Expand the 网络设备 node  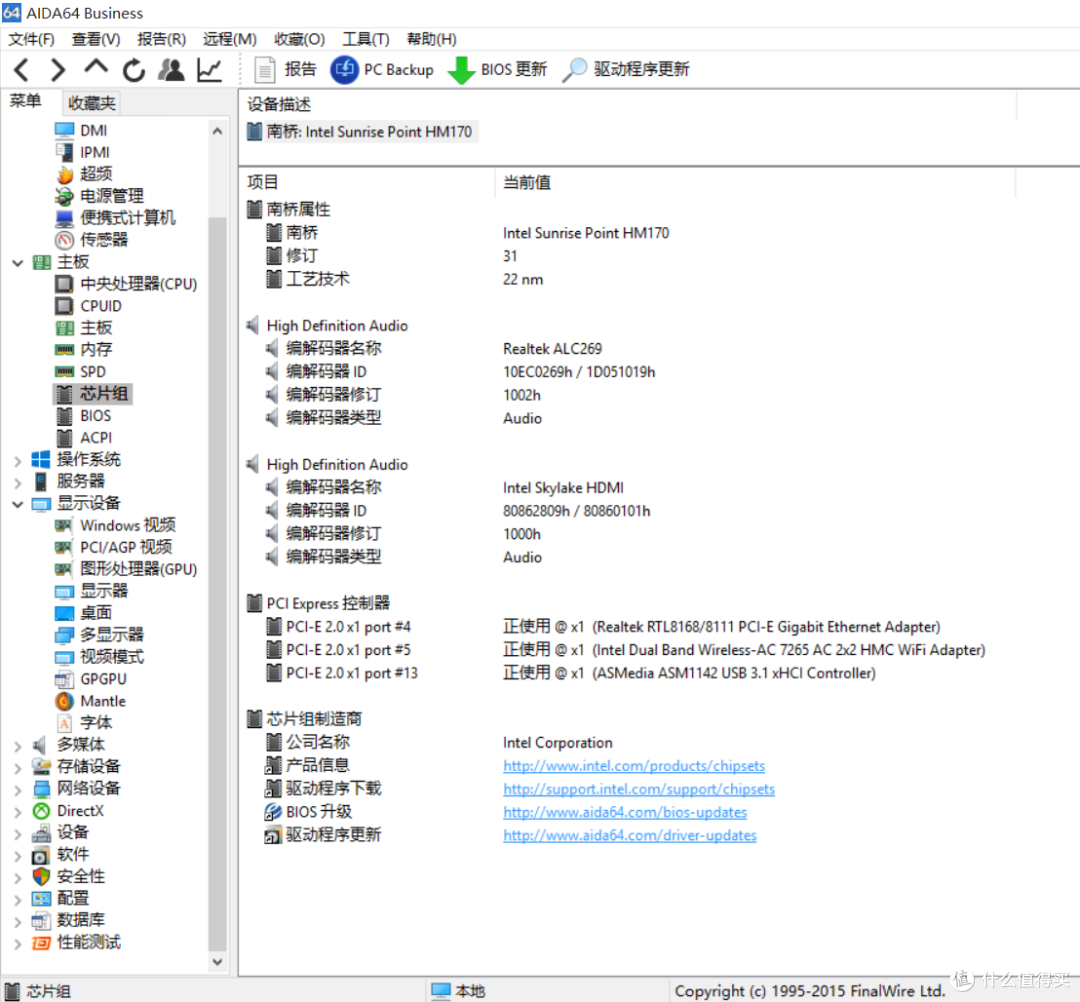pos(18,790)
